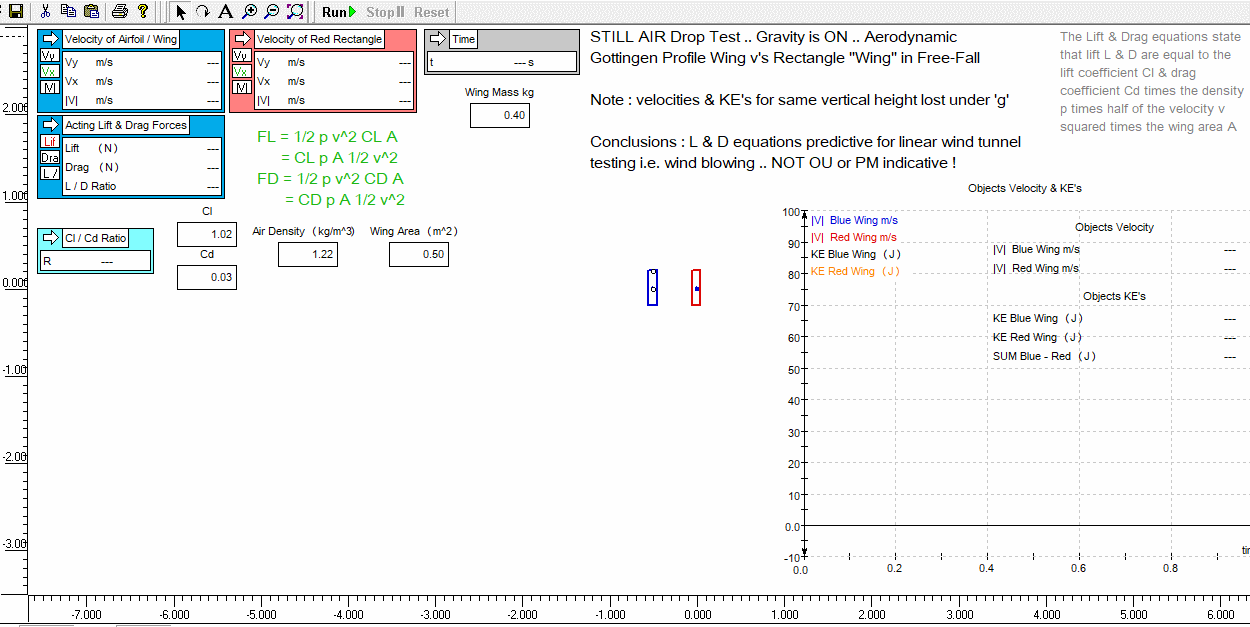This screenshot has height=627, width=1250.
Task: Select the blue wing object
Action: pyautogui.click(x=652, y=287)
